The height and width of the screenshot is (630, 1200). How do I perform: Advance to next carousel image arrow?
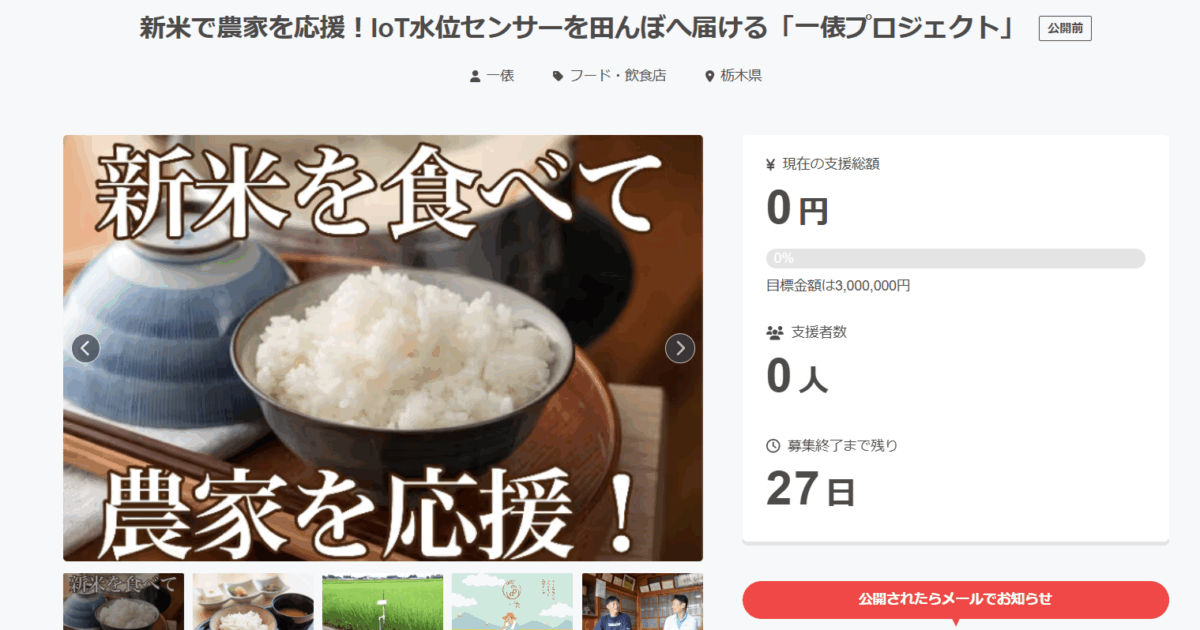tap(680, 348)
